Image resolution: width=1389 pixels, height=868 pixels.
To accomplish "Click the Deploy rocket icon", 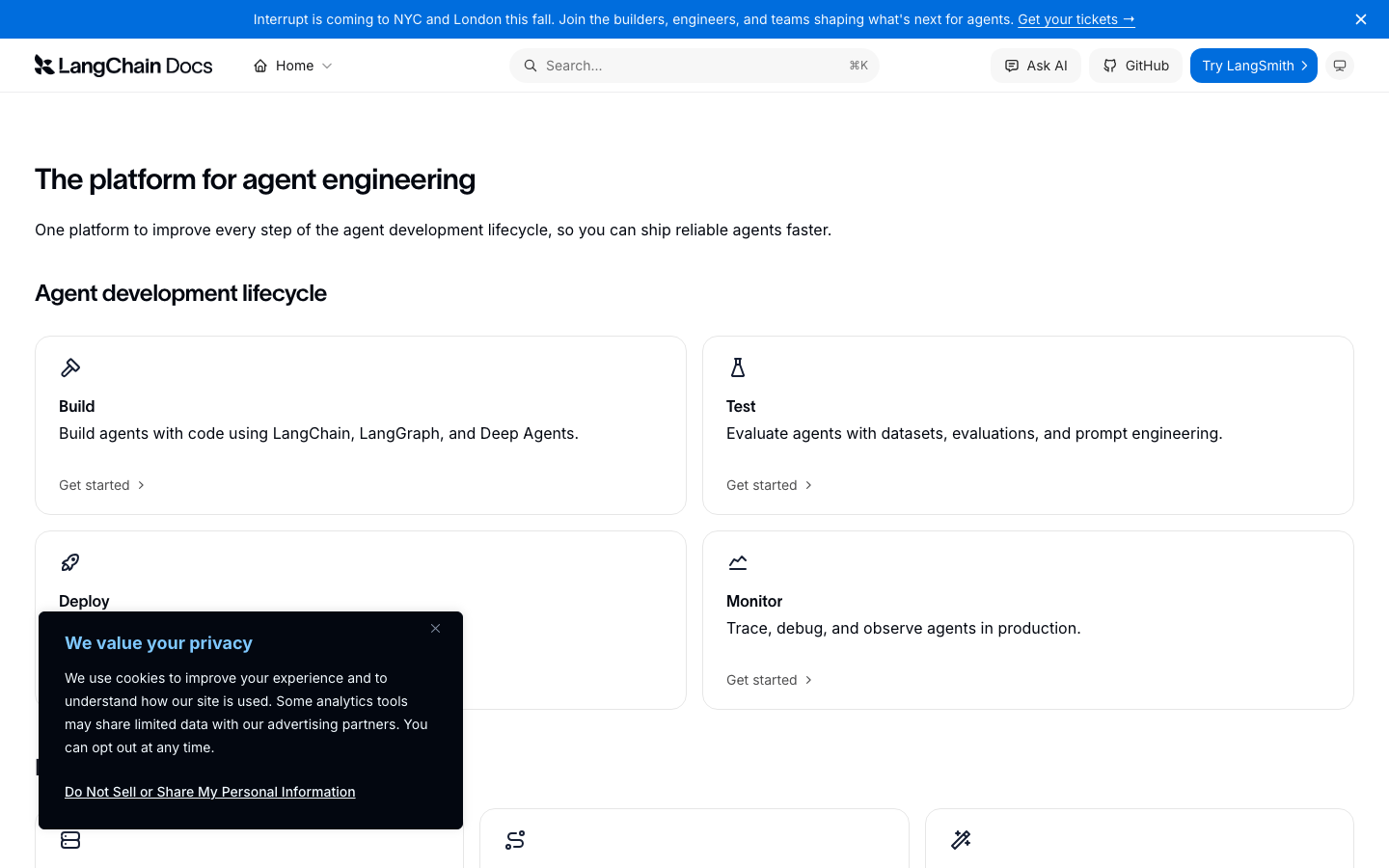I will 70,562.
